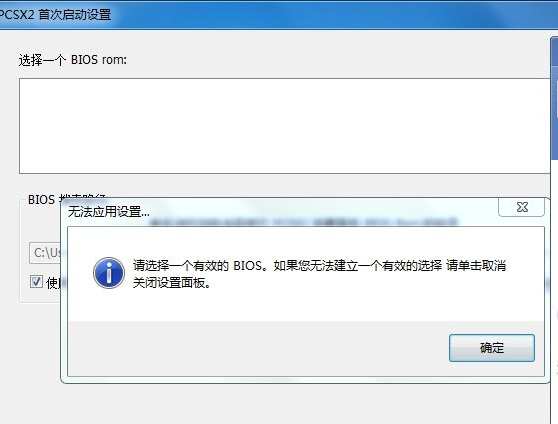Click the 无法应用设置... dialog title

coord(108,212)
